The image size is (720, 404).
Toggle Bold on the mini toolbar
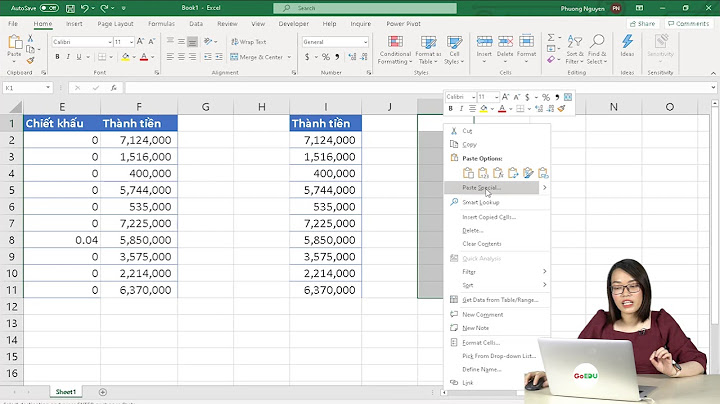tap(450, 109)
